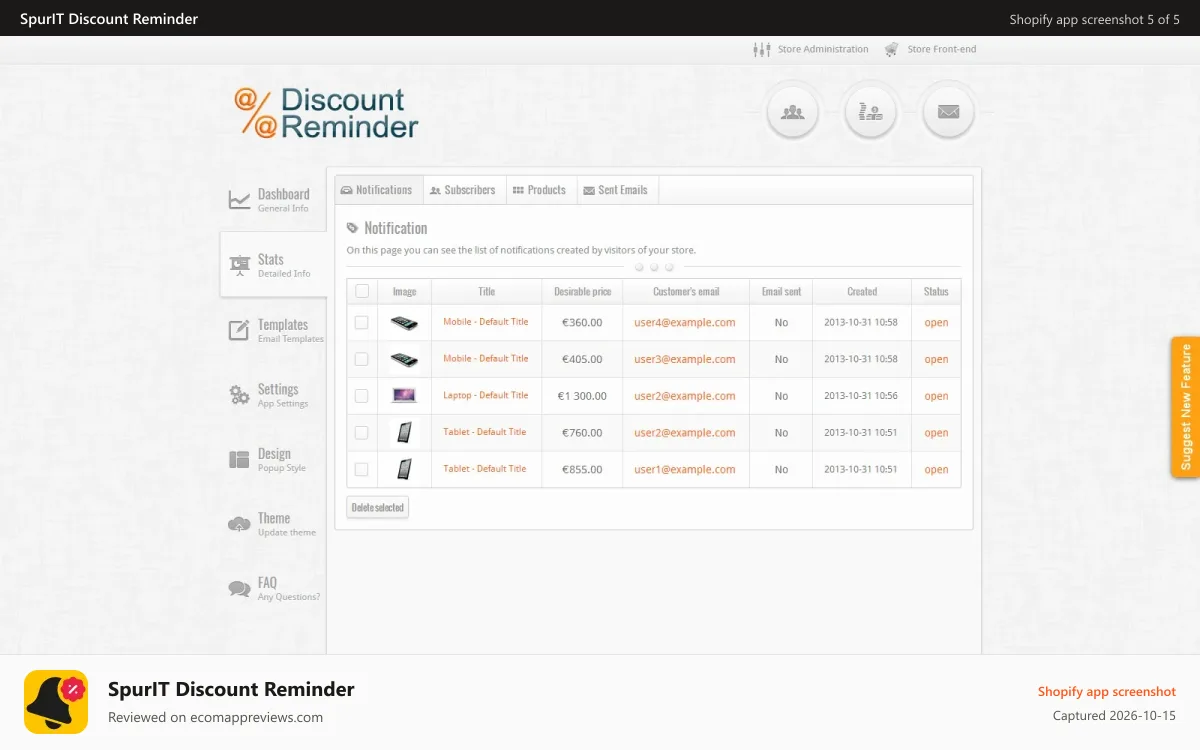
Task: Open Mobile - Default Title for €405.00
Action: pos(486,358)
